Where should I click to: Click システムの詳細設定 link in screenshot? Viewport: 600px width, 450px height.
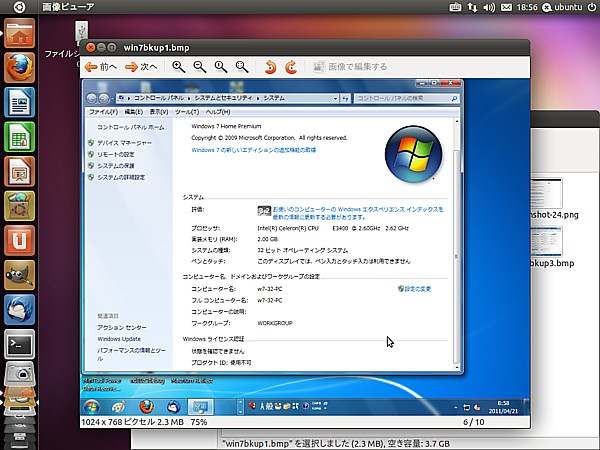click(x=121, y=177)
